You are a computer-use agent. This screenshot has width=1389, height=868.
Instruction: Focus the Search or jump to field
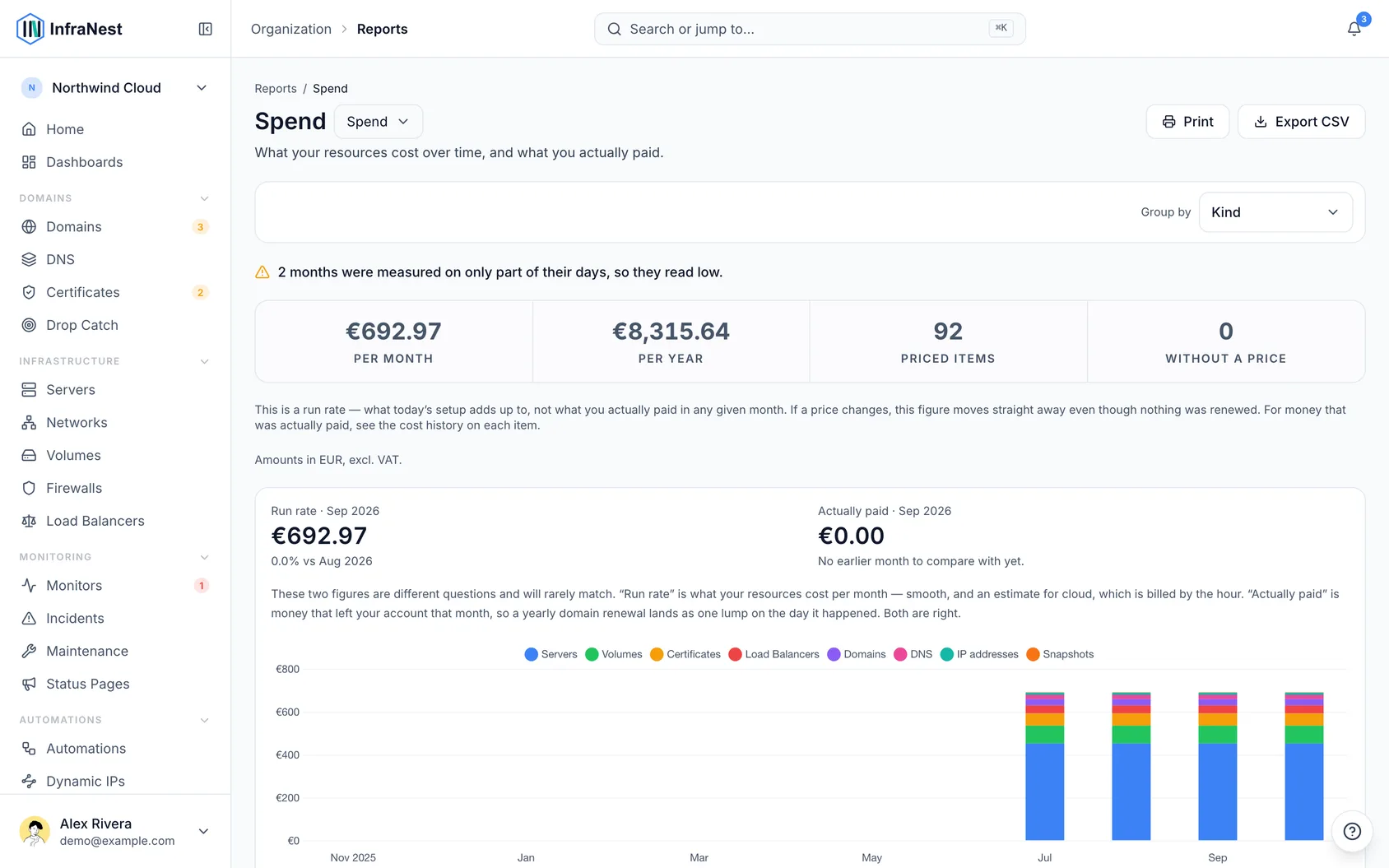point(810,29)
